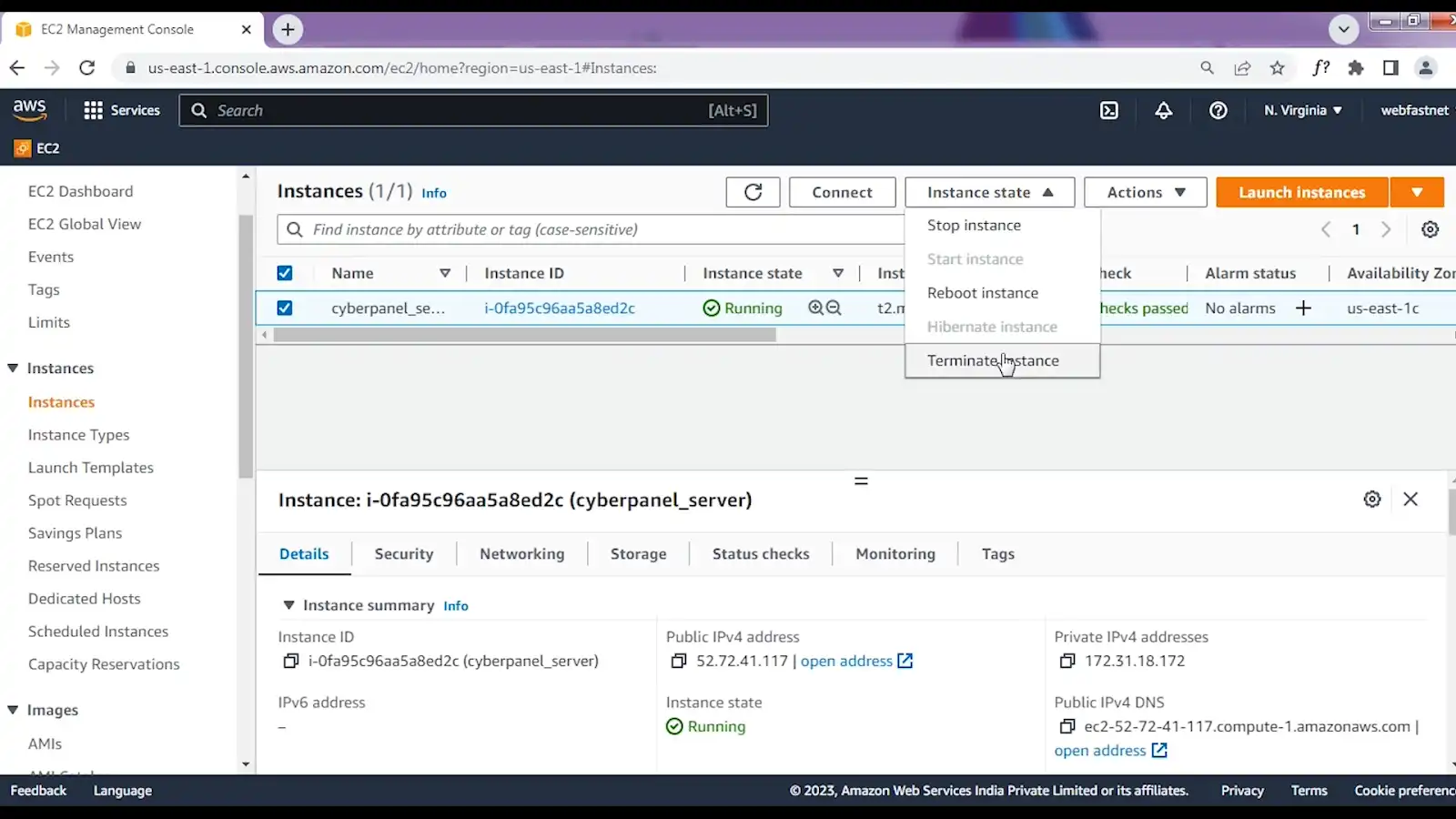The height and width of the screenshot is (819, 1456).
Task: Copy the Instance ID value
Action: coord(290,662)
